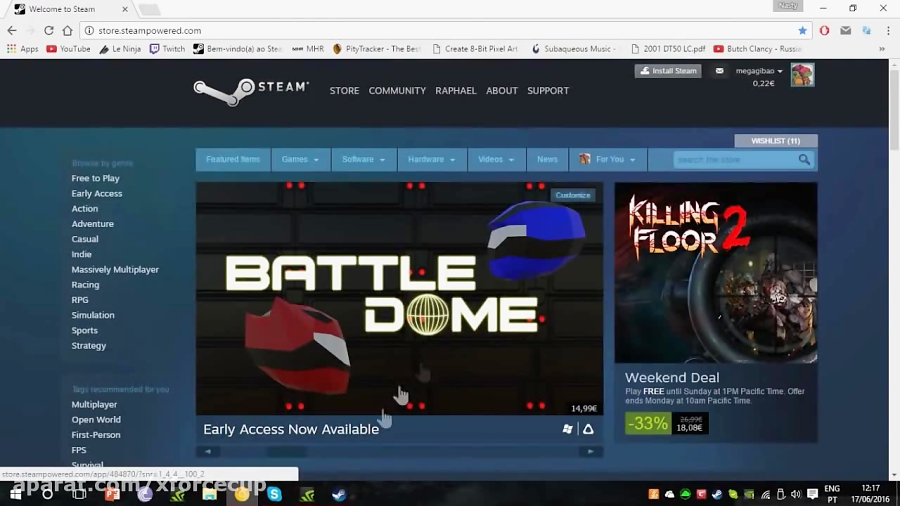Open the inbox envelope icon beside username
Viewport: 900px width, 506px height.
(718, 71)
